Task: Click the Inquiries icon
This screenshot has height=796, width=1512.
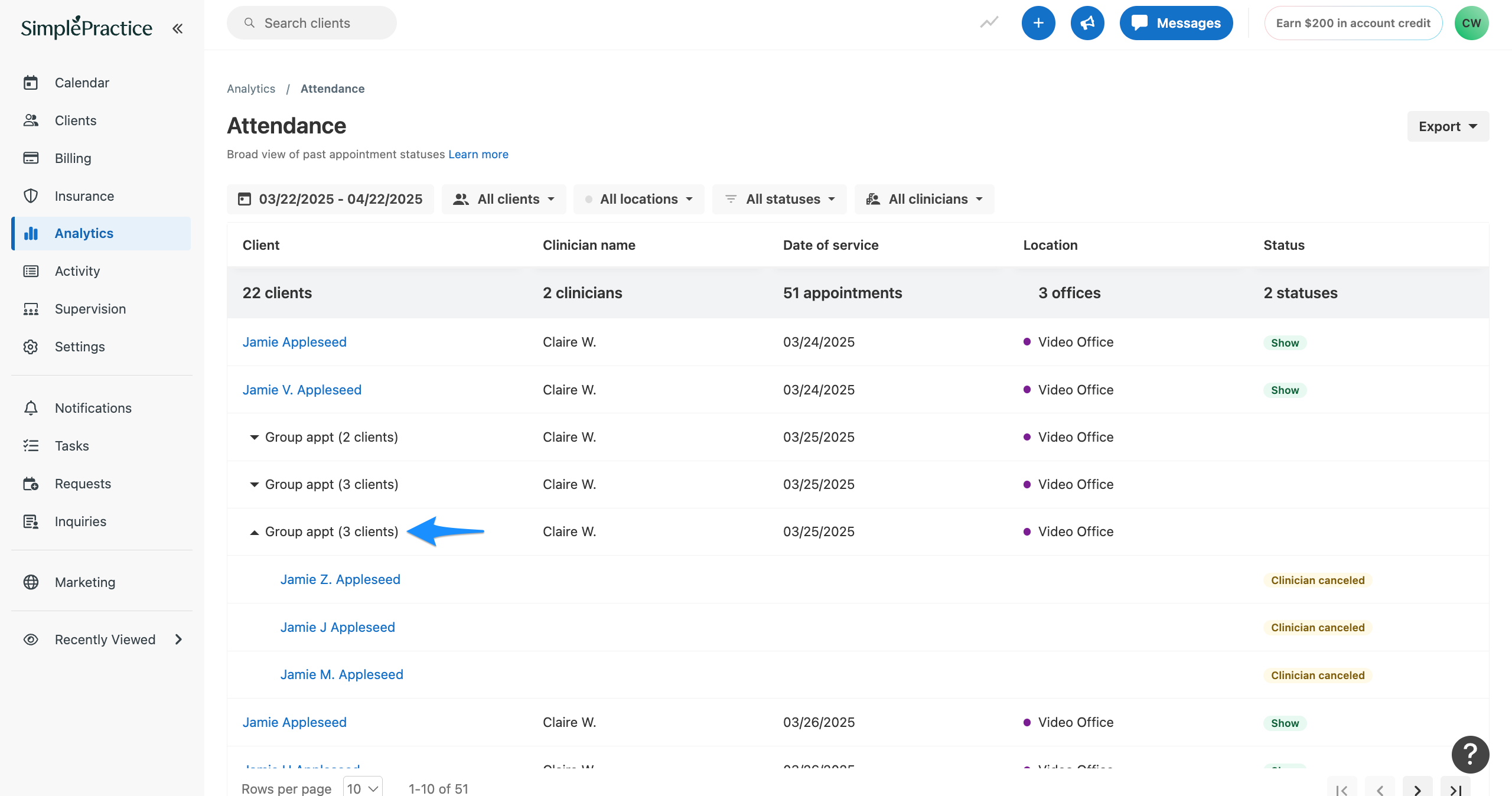Action: pos(31,521)
